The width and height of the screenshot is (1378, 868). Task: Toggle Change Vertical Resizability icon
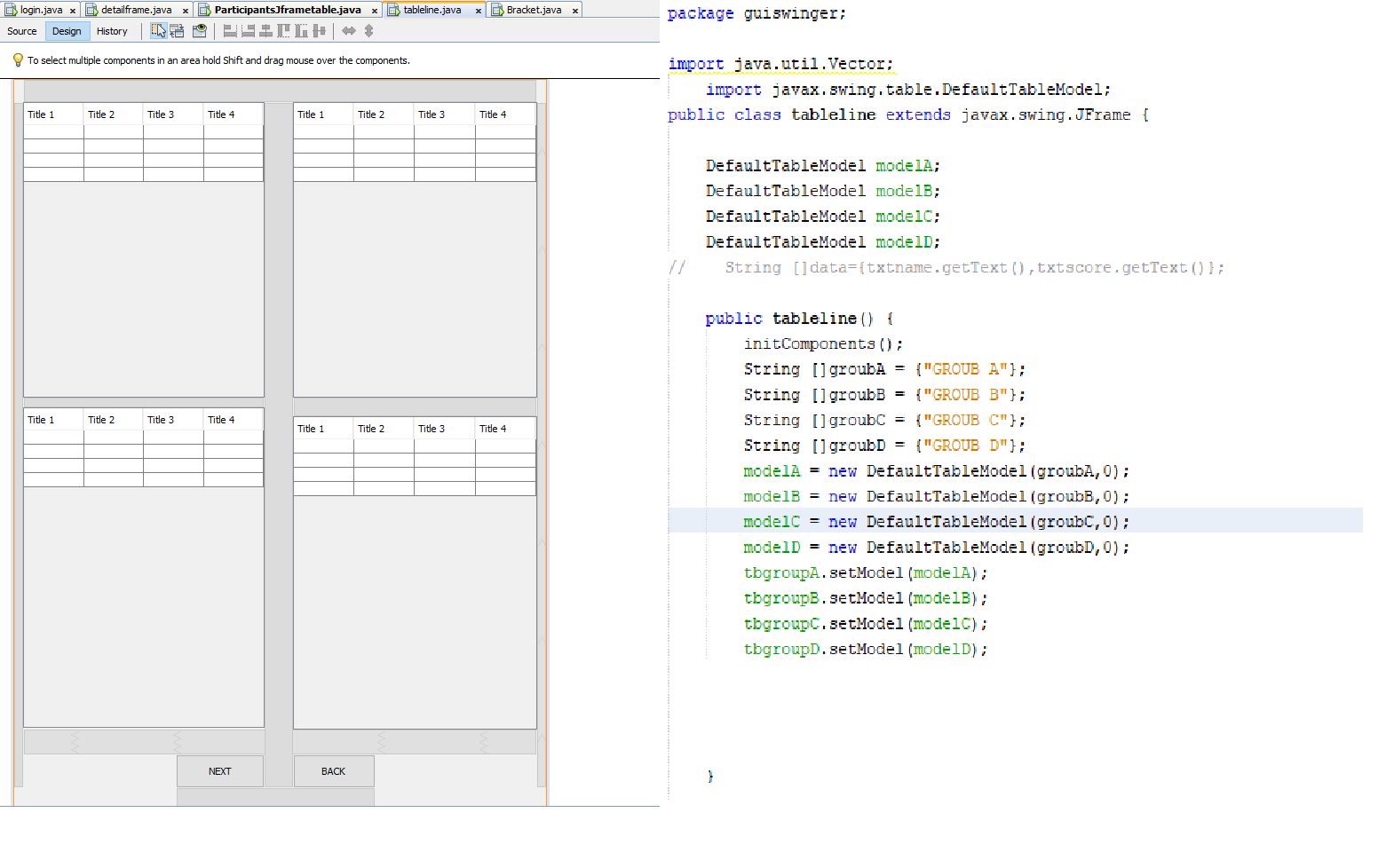pyautogui.click(x=368, y=31)
